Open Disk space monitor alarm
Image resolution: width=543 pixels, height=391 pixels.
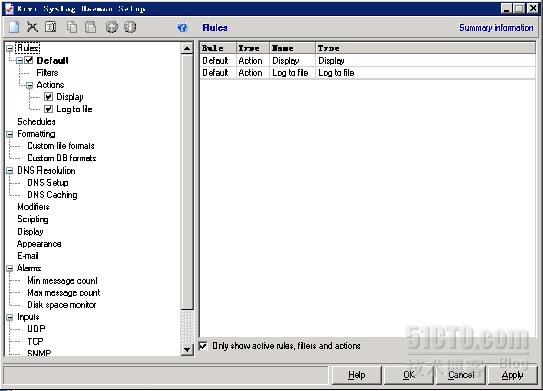click(62, 305)
